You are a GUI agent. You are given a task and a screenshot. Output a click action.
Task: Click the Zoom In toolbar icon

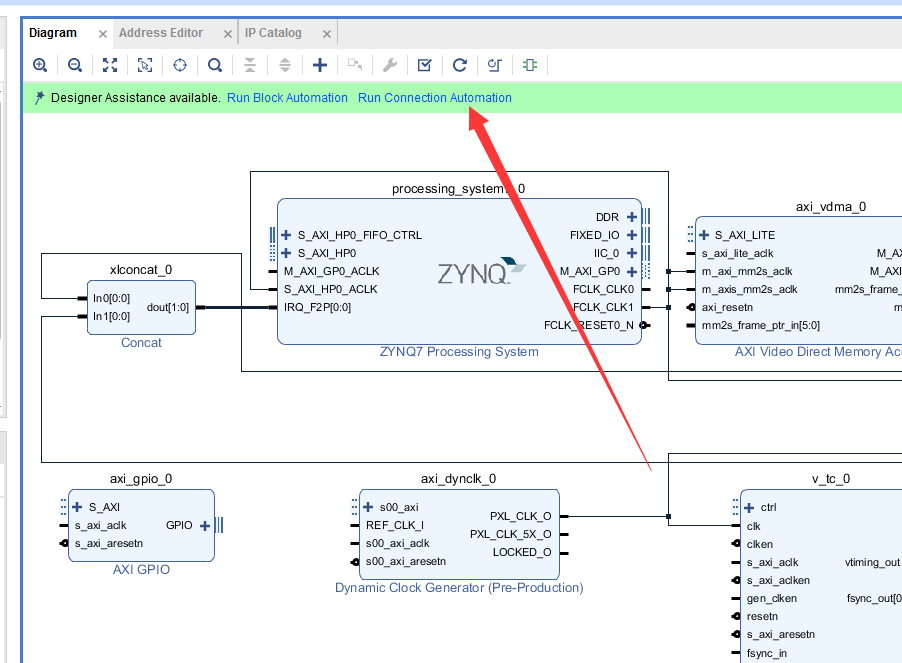pos(40,65)
